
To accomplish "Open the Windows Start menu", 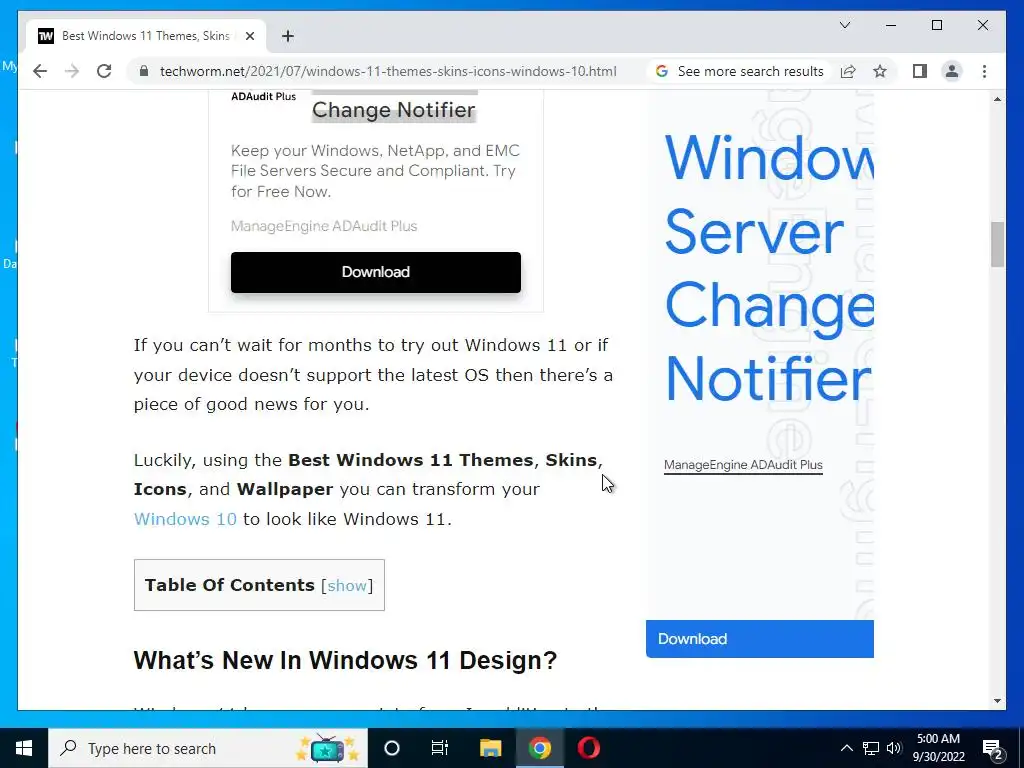I will pos(24,748).
